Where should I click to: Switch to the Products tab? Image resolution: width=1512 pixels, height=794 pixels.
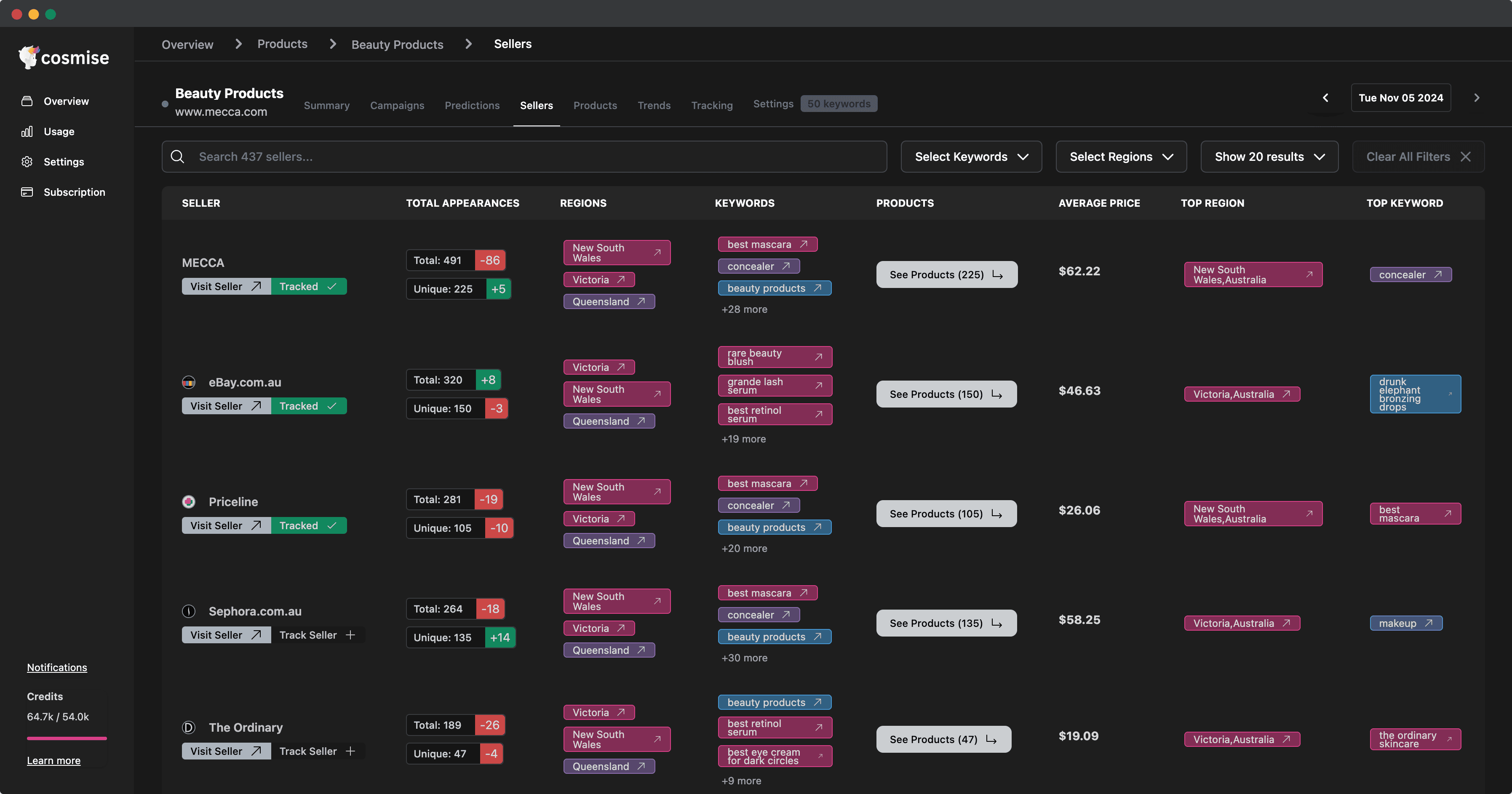(595, 105)
